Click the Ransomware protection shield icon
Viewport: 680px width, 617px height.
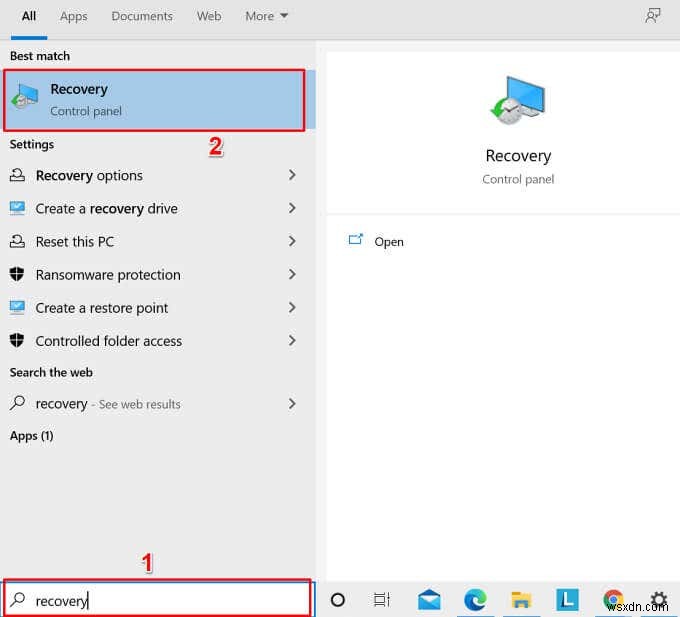[17, 274]
